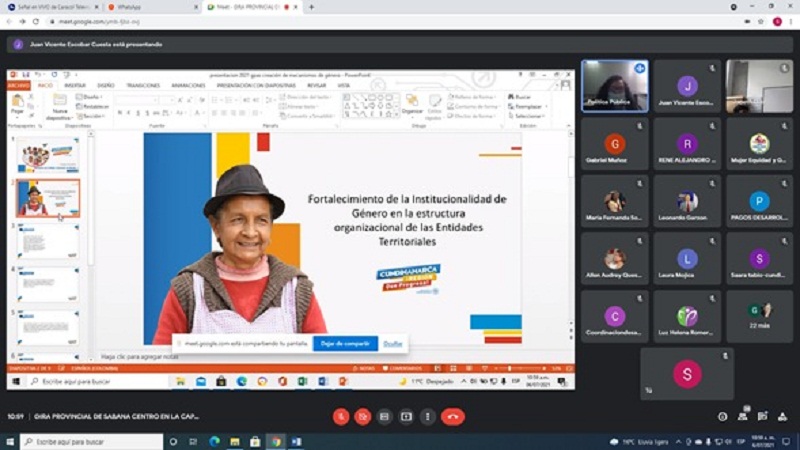800x450 pixels.
Task: Select ANIMACIONES ribbon tab
Action: 188,85
